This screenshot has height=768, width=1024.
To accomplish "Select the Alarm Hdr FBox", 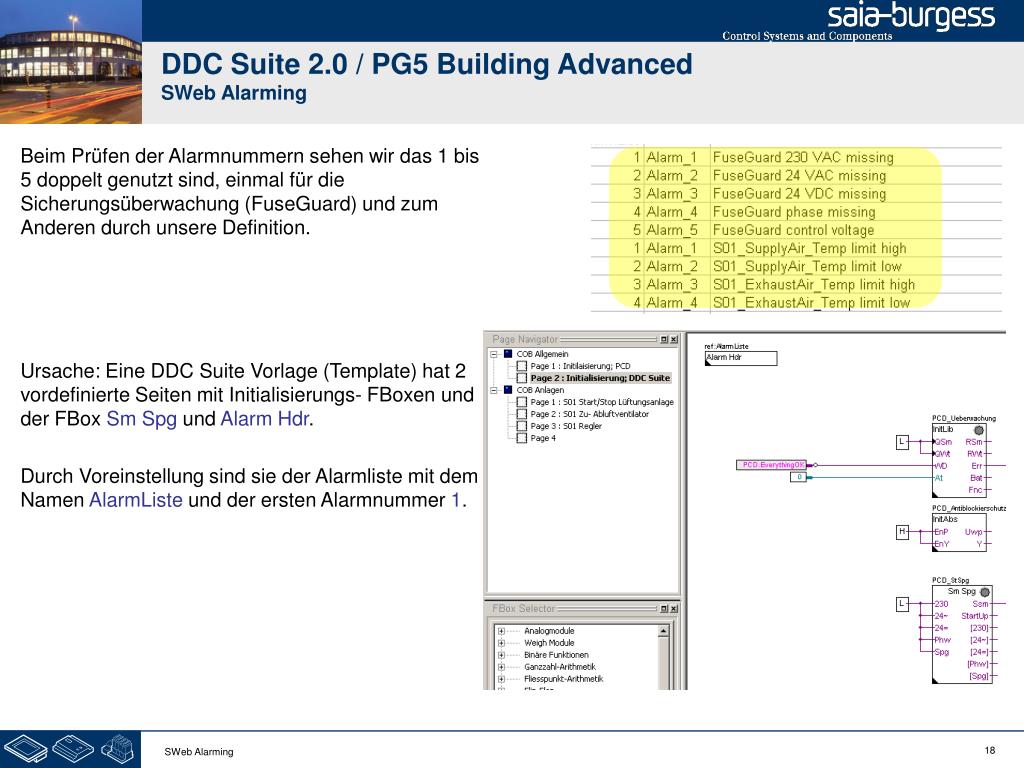I will click(x=741, y=359).
